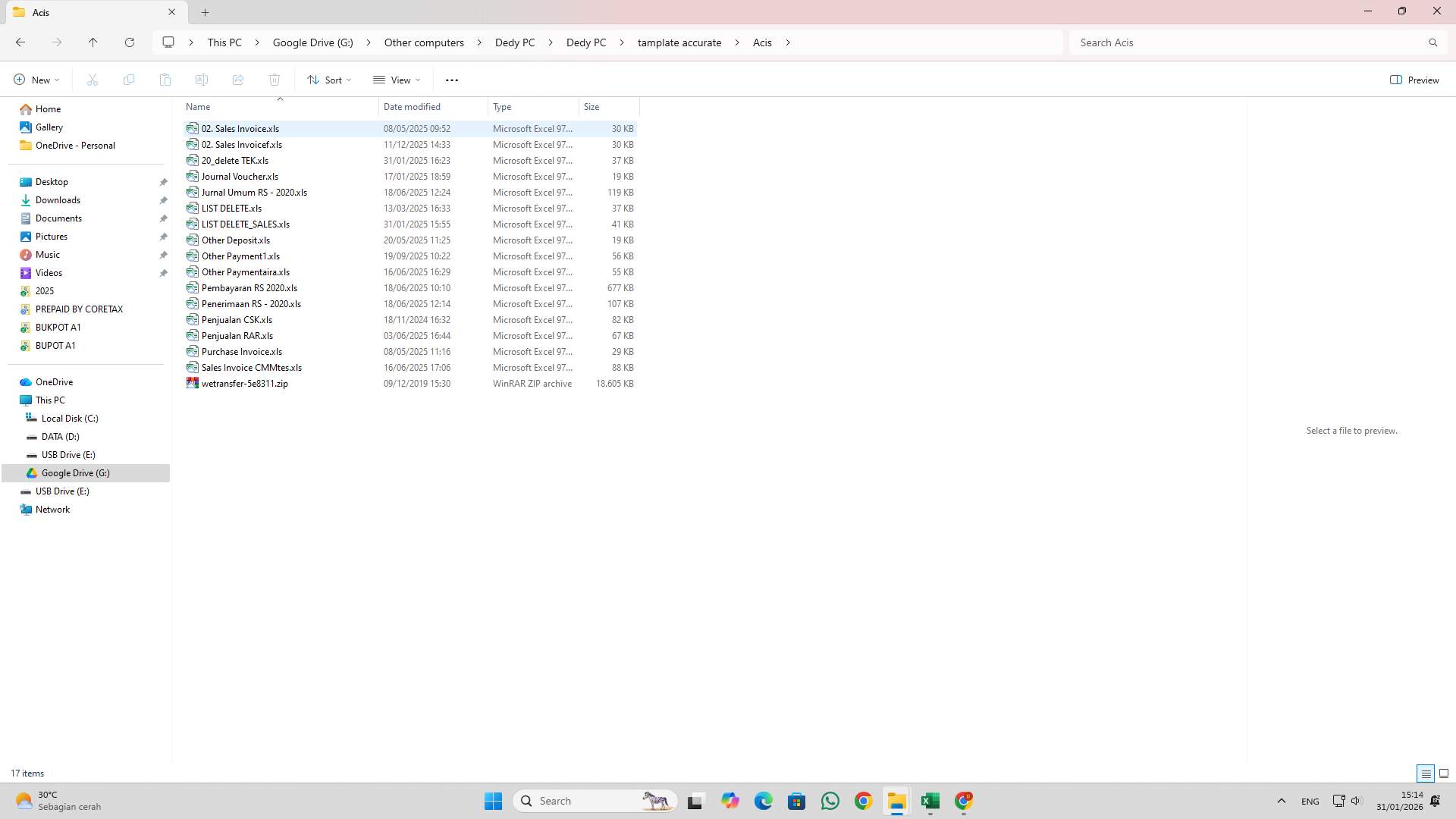Refresh the current folder view
The width and height of the screenshot is (1456, 819).
(130, 42)
